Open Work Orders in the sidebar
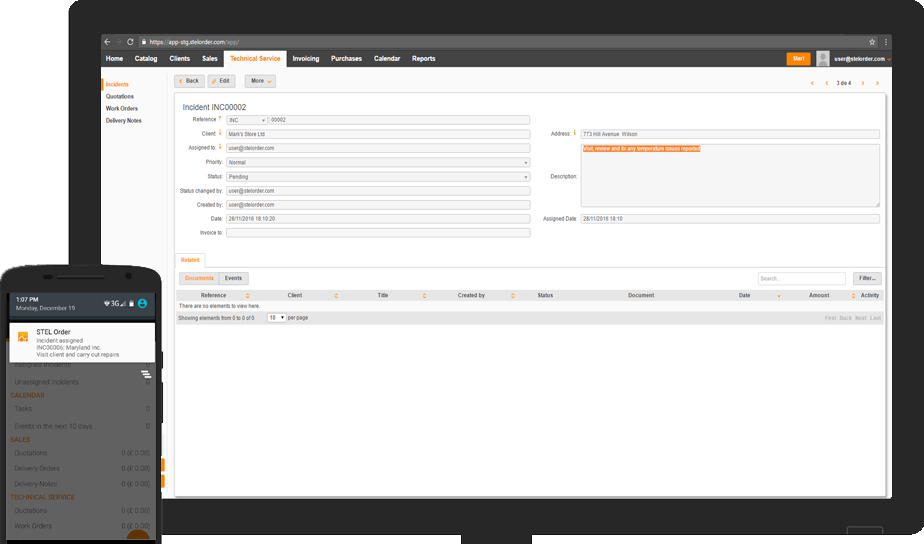Image resolution: width=924 pixels, height=544 pixels. point(121,108)
